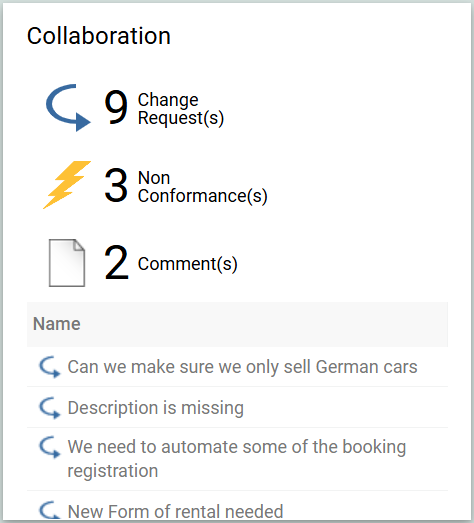Select the Change Request(s) label
474x523 pixels.
coord(180,109)
